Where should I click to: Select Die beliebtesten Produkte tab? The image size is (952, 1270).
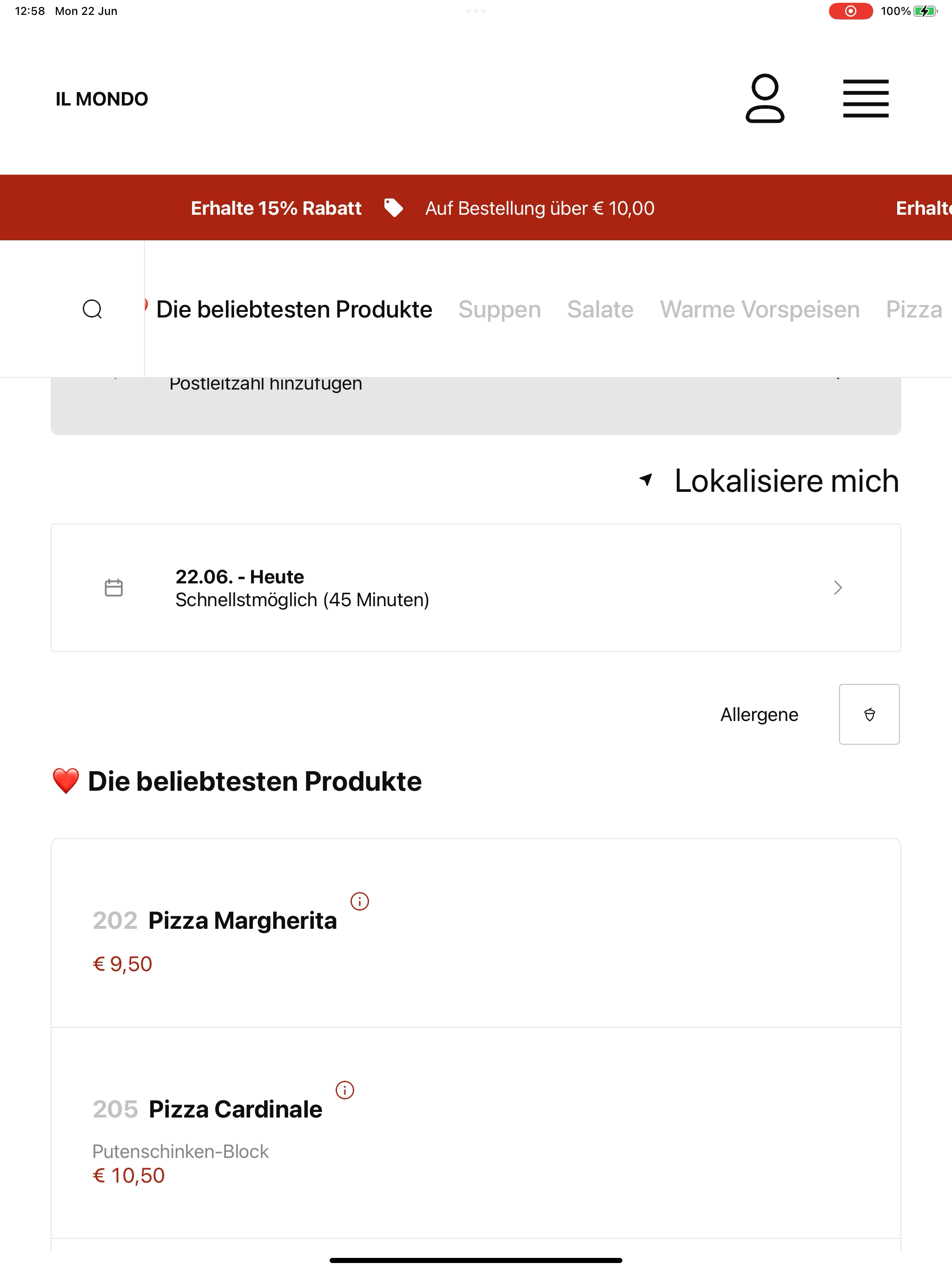pos(294,310)
